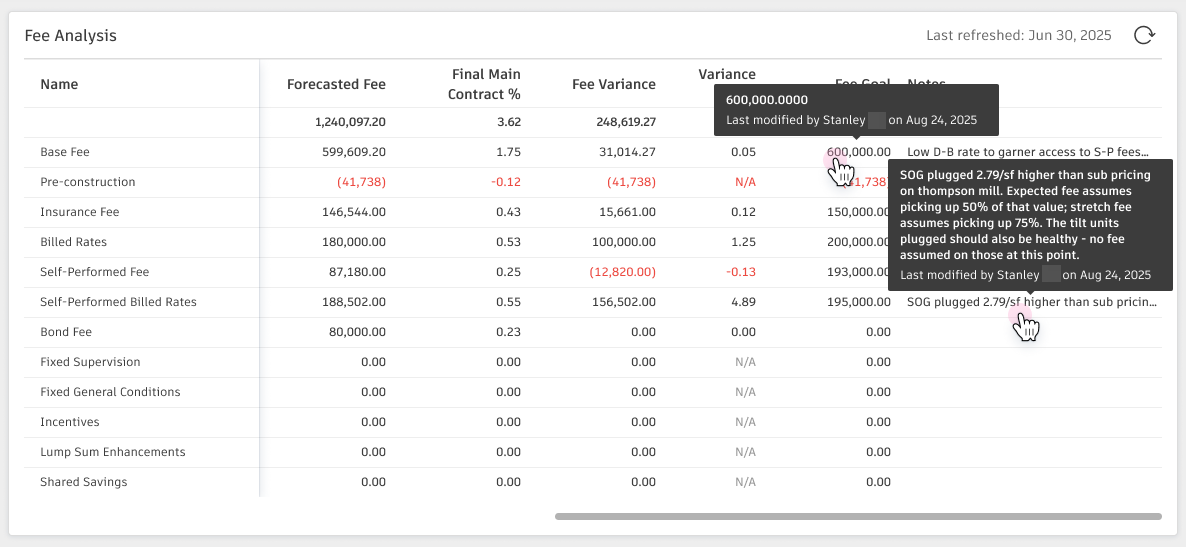This screenshot has width=1186, height=547.
Task: Click Self-Performed Fee goal 193,000.00
Action: tap(858, 272)
